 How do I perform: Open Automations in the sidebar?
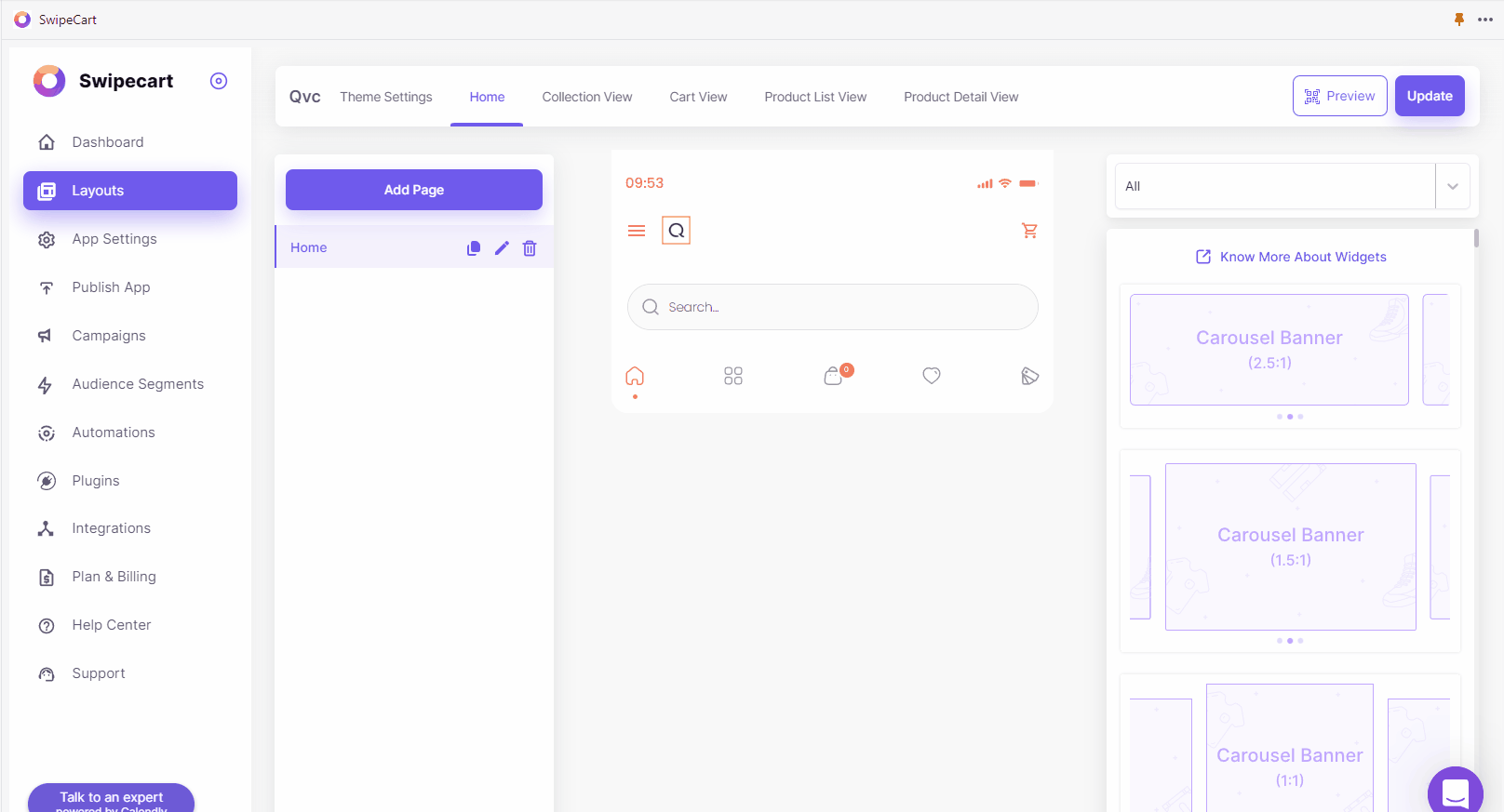tap(114, 433)
